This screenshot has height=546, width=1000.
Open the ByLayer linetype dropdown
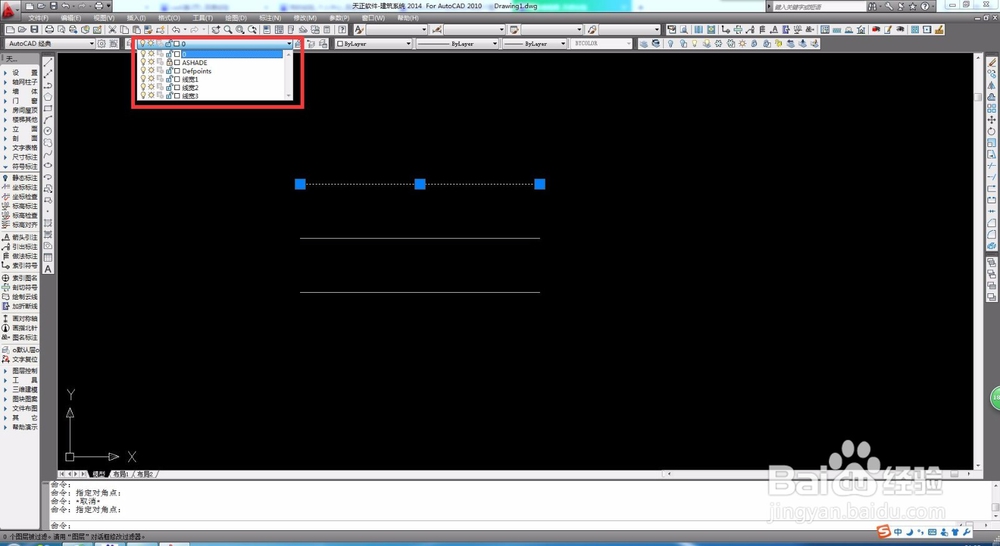pos(457,43)
